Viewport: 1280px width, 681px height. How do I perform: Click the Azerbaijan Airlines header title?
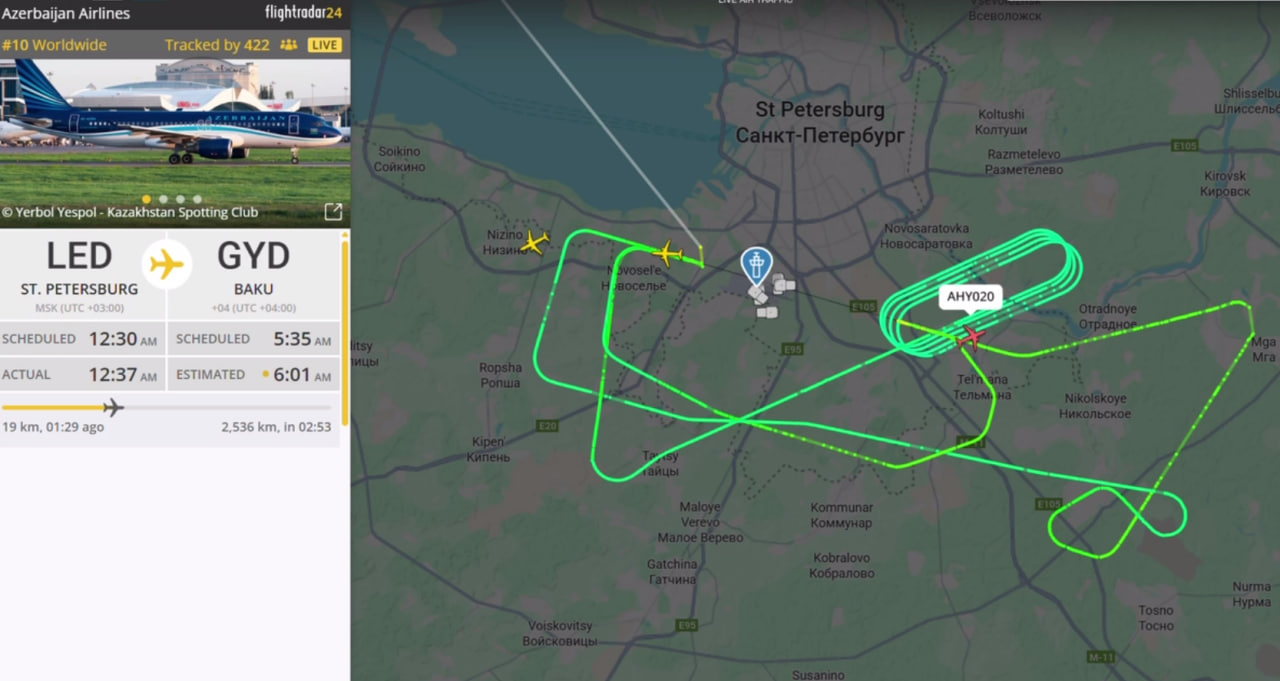click(66, 14)
